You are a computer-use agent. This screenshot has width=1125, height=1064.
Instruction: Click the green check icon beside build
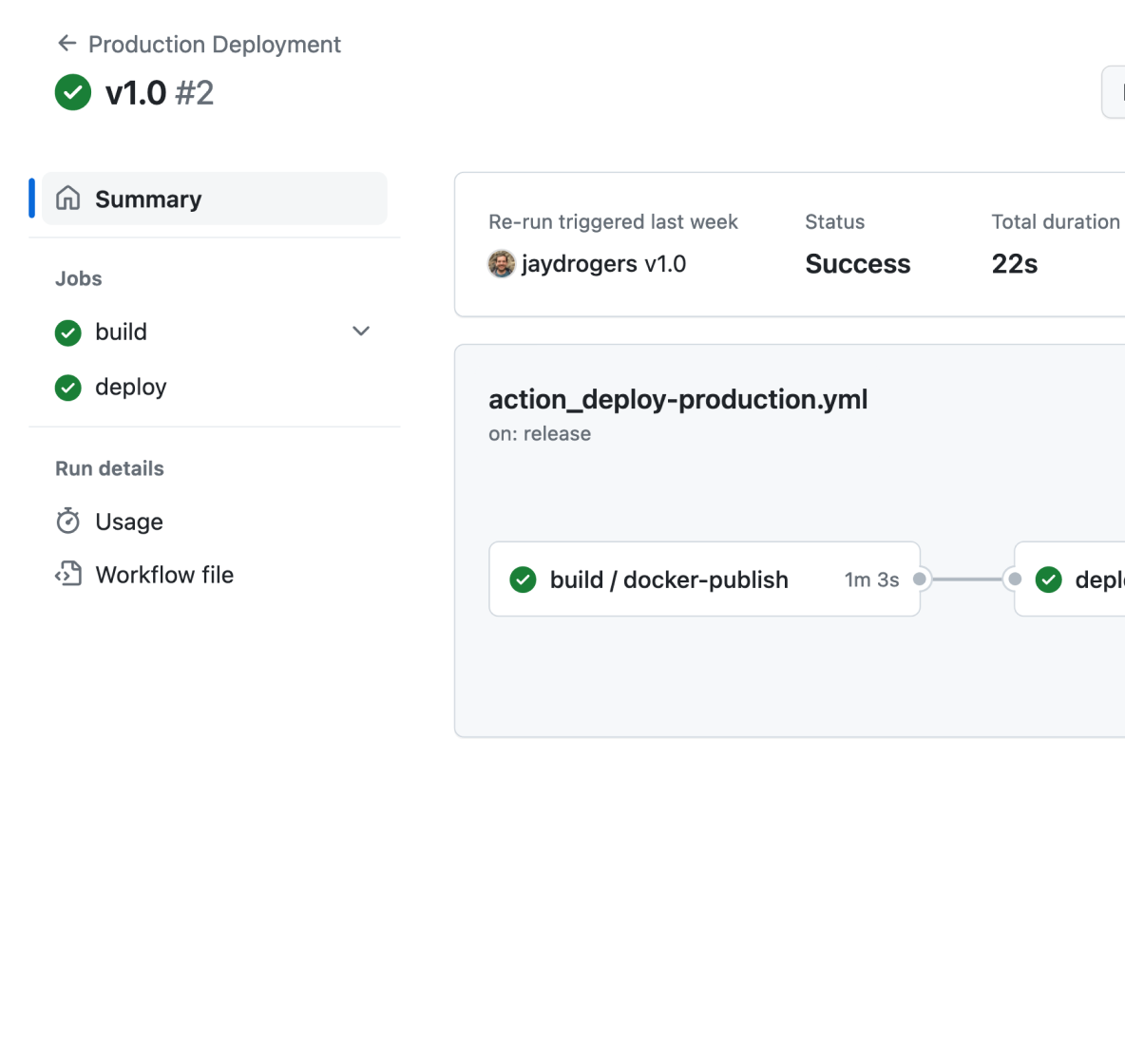(x=68, y=332)
